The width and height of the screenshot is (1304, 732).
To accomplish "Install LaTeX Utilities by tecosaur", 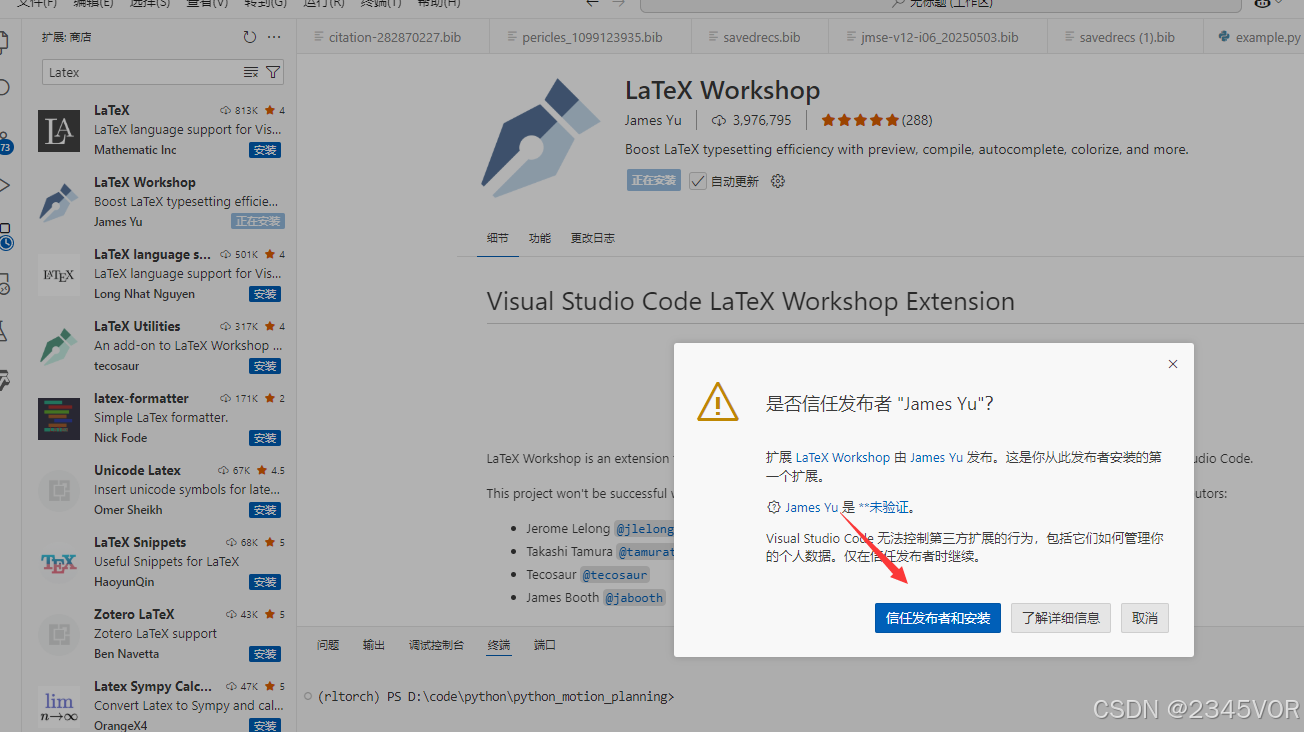I will point(265,366).
